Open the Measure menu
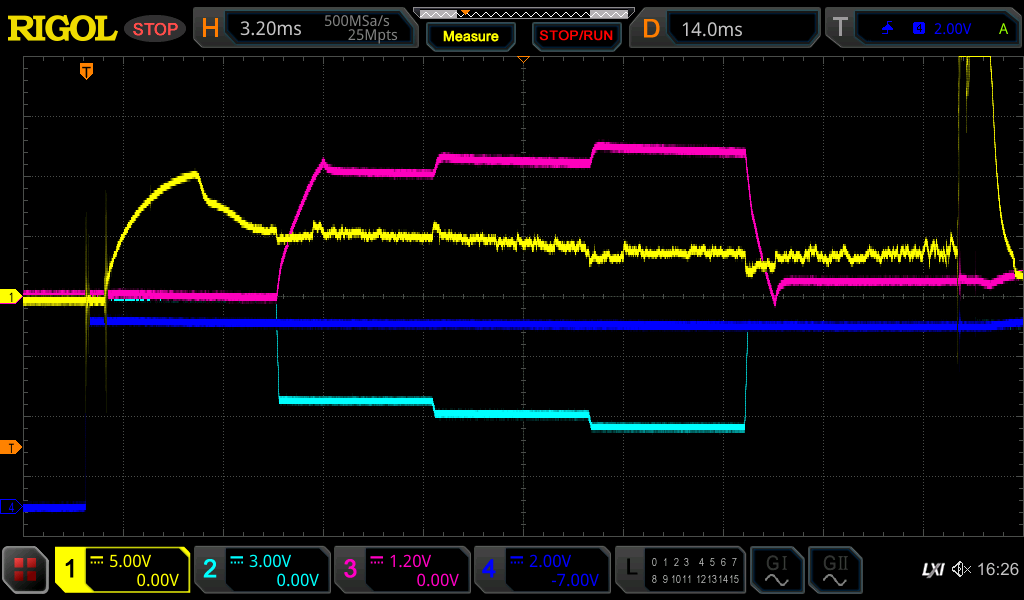 [x=470, y=36]
